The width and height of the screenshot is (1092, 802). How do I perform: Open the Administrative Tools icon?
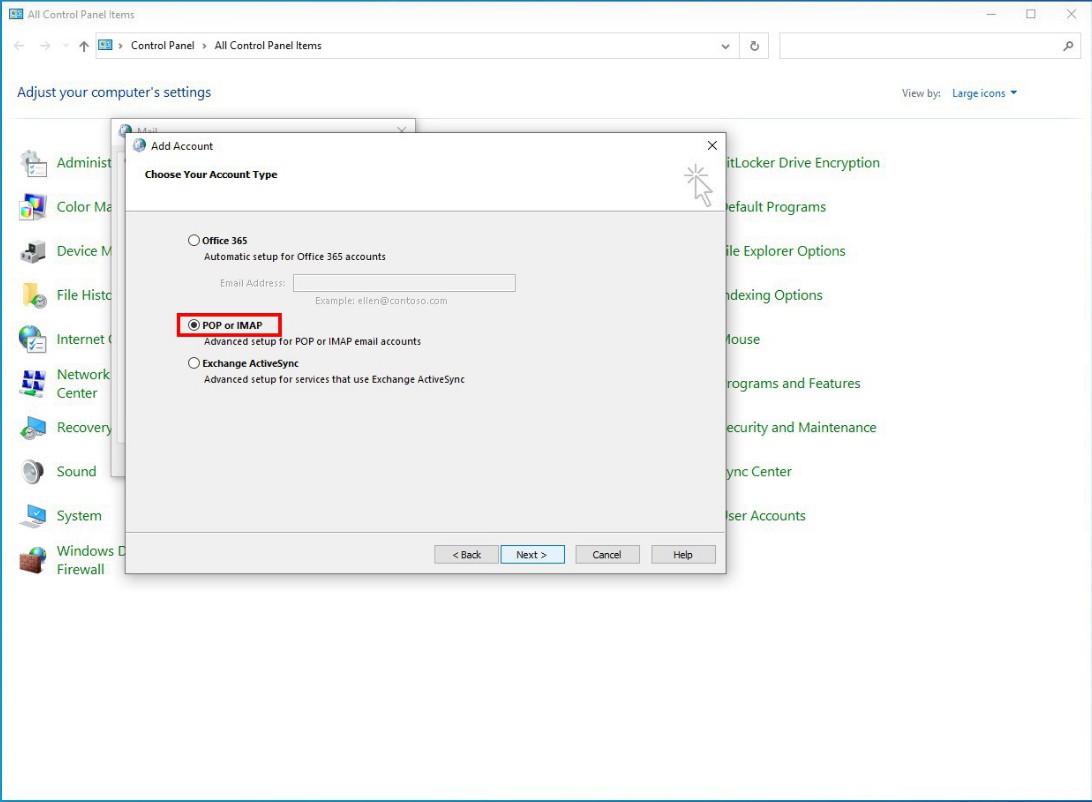coord(33,164)
